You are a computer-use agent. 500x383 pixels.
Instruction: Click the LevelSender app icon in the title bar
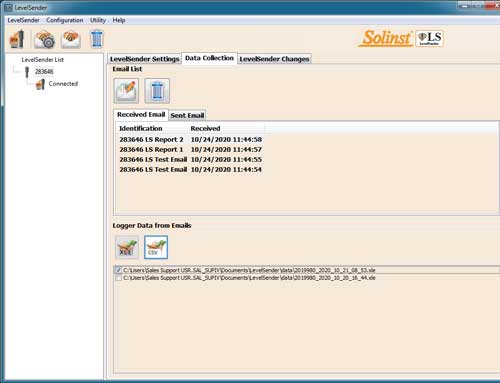(x=8, y=7)
